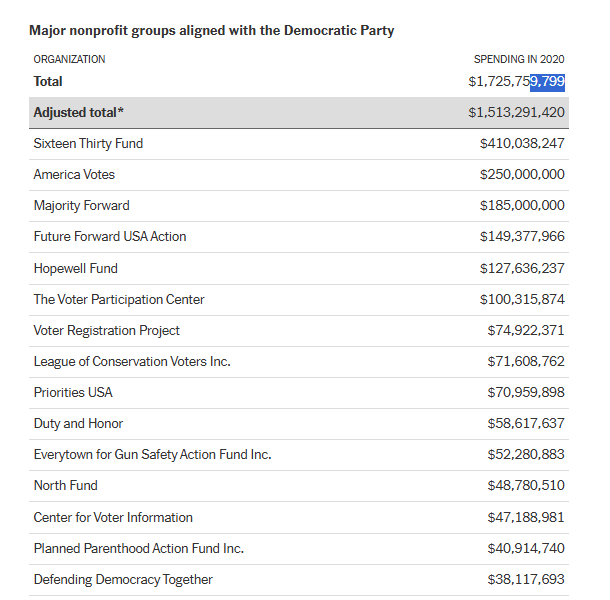Click Voter Registration Project entry
610x600 pixels.
coord(107,330)
